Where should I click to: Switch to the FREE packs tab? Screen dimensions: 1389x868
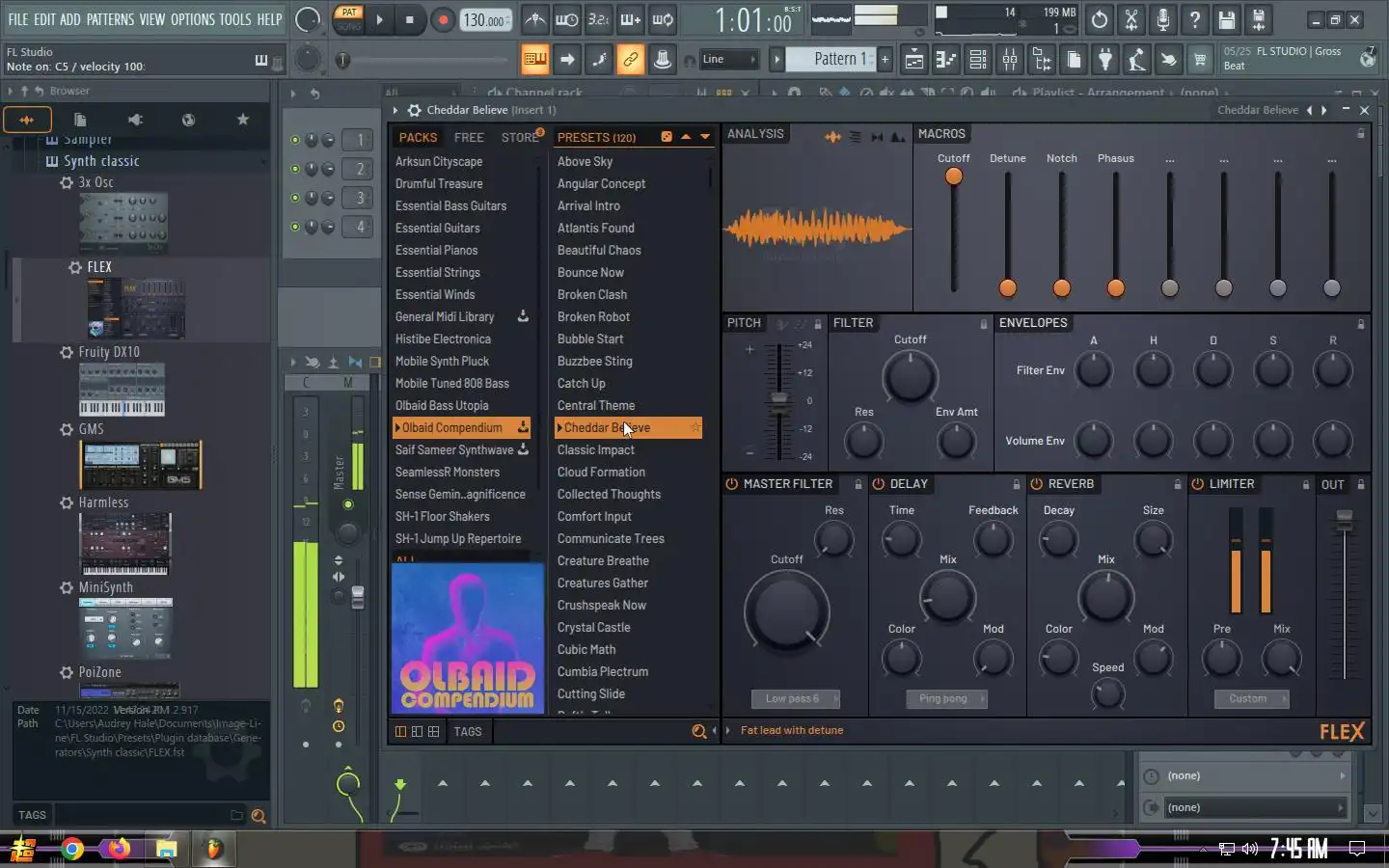pos(469,138)
